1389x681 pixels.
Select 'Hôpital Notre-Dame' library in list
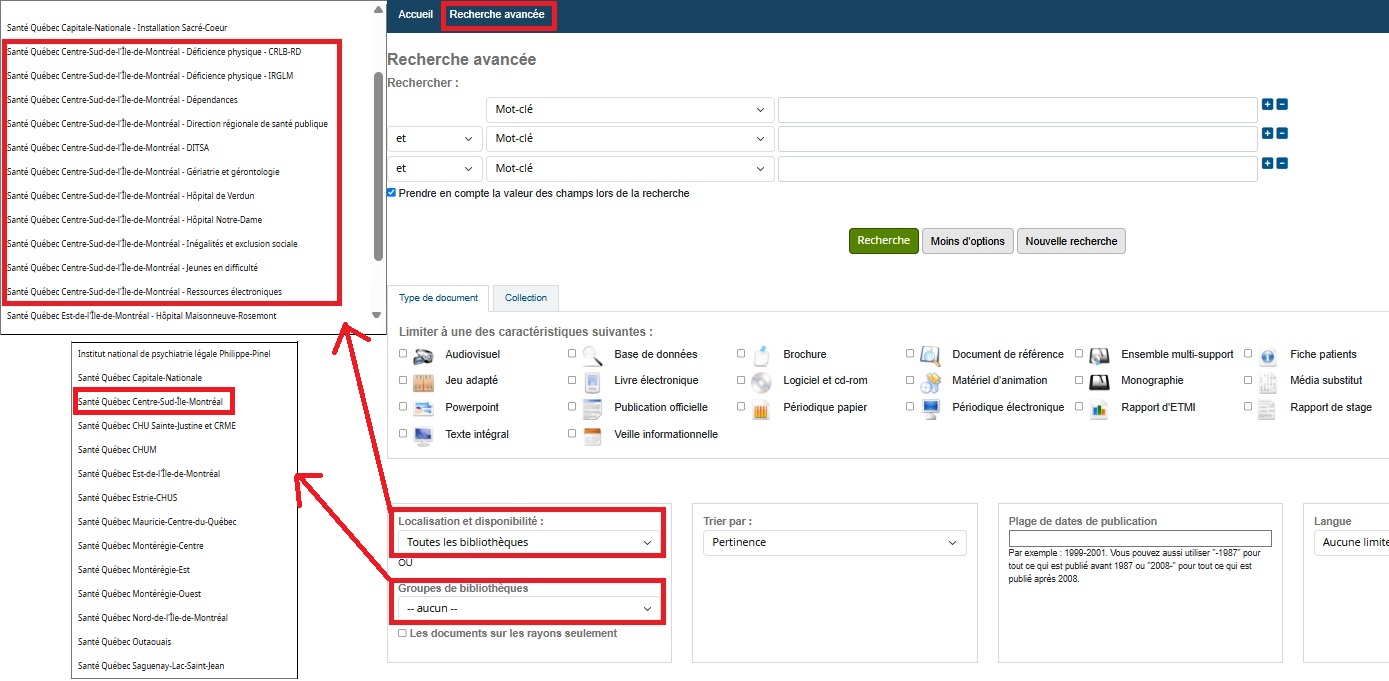[x=135, y=220]
